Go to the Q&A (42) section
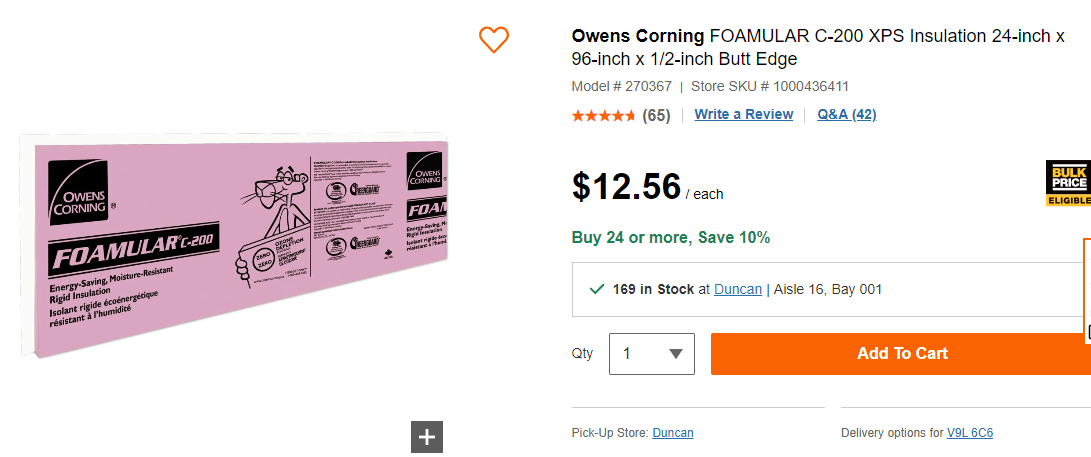1091x457 pixels. [846, 114]
